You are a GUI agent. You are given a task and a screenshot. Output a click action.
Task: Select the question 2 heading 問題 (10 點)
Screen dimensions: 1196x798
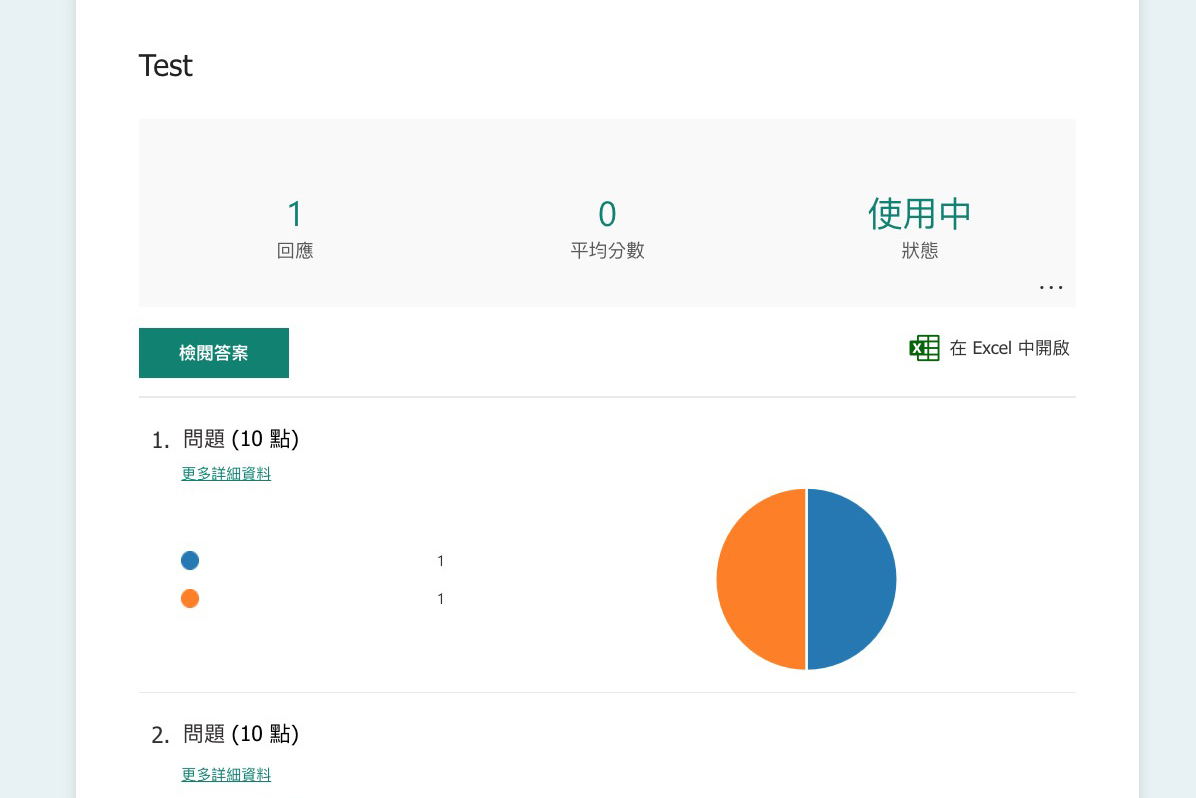click(241, 734)
